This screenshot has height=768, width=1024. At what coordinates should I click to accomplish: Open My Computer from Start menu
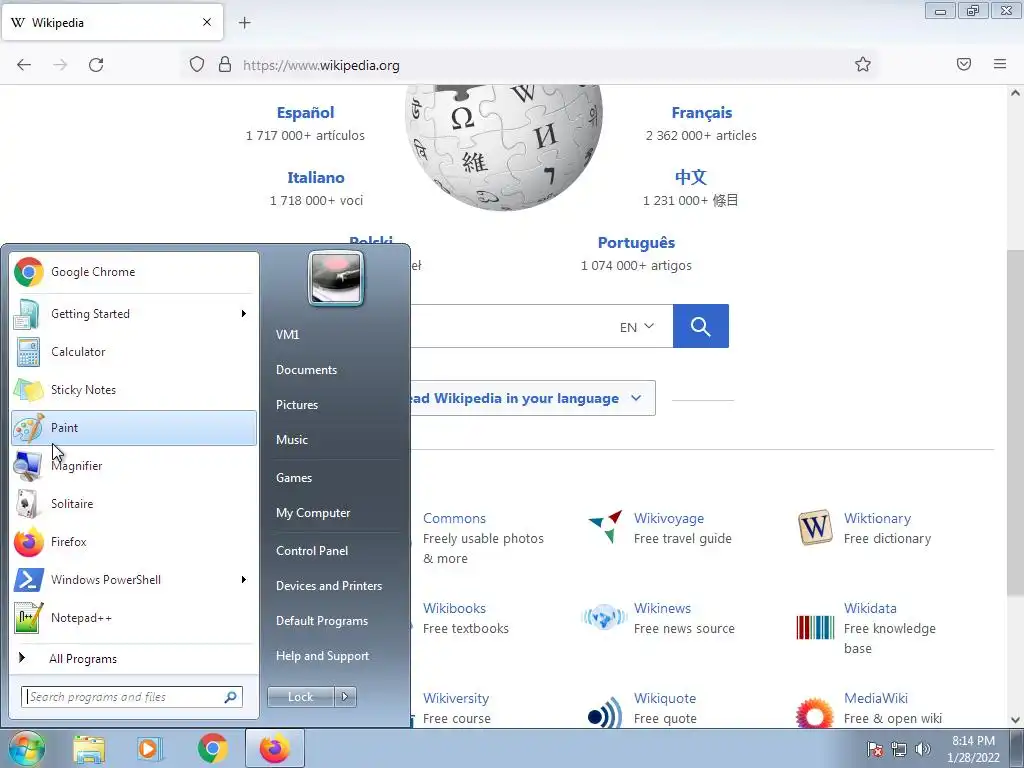(x=313, y=513)
